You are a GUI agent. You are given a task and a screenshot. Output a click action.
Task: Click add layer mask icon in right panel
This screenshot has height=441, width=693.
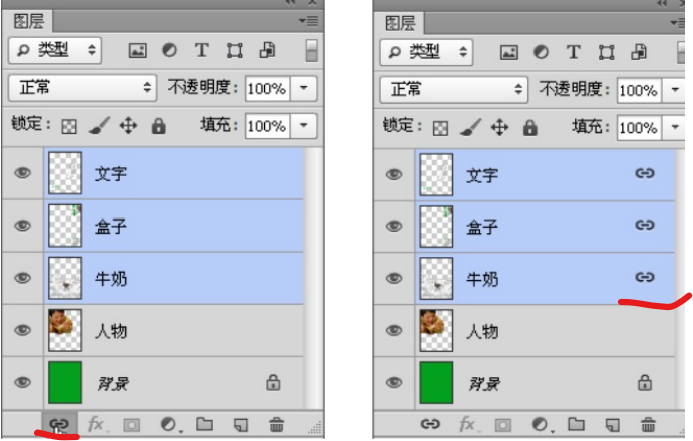(x=503, y=425)
